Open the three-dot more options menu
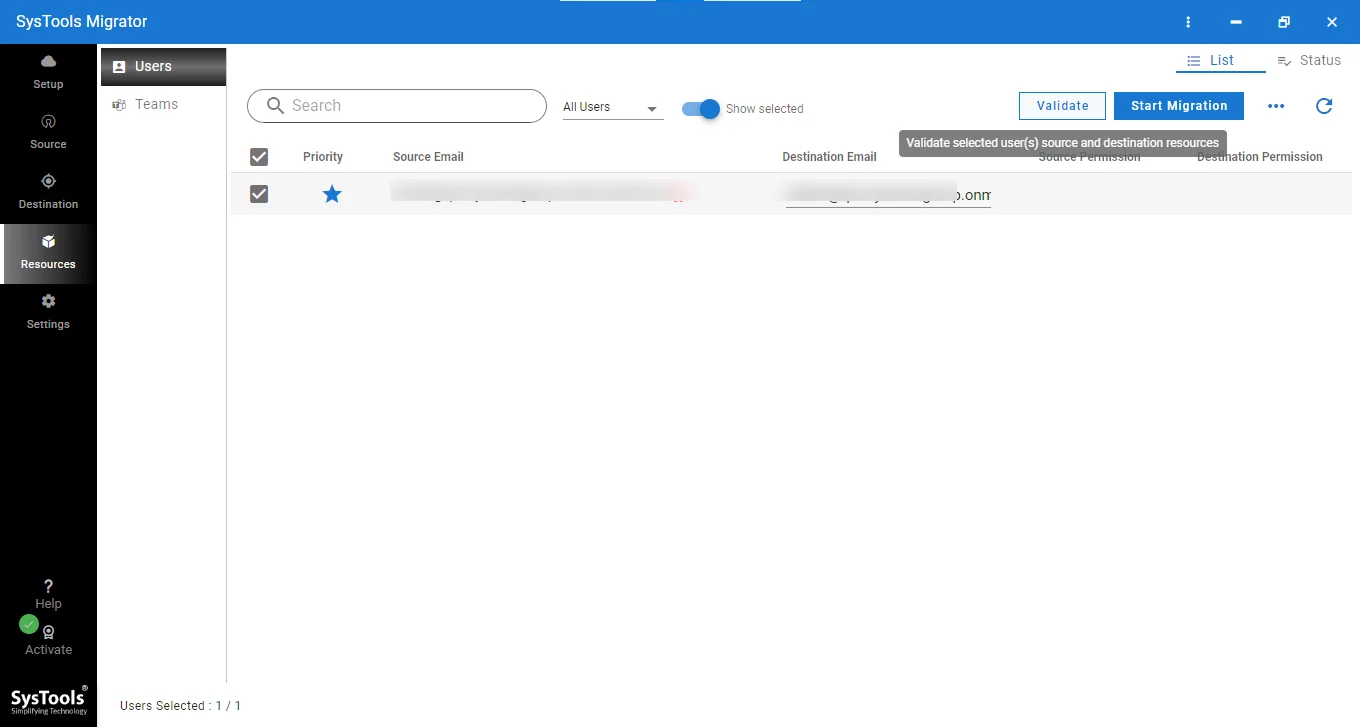The width and height of the screenshot is (1360, 728). [x=1276, y=106]
